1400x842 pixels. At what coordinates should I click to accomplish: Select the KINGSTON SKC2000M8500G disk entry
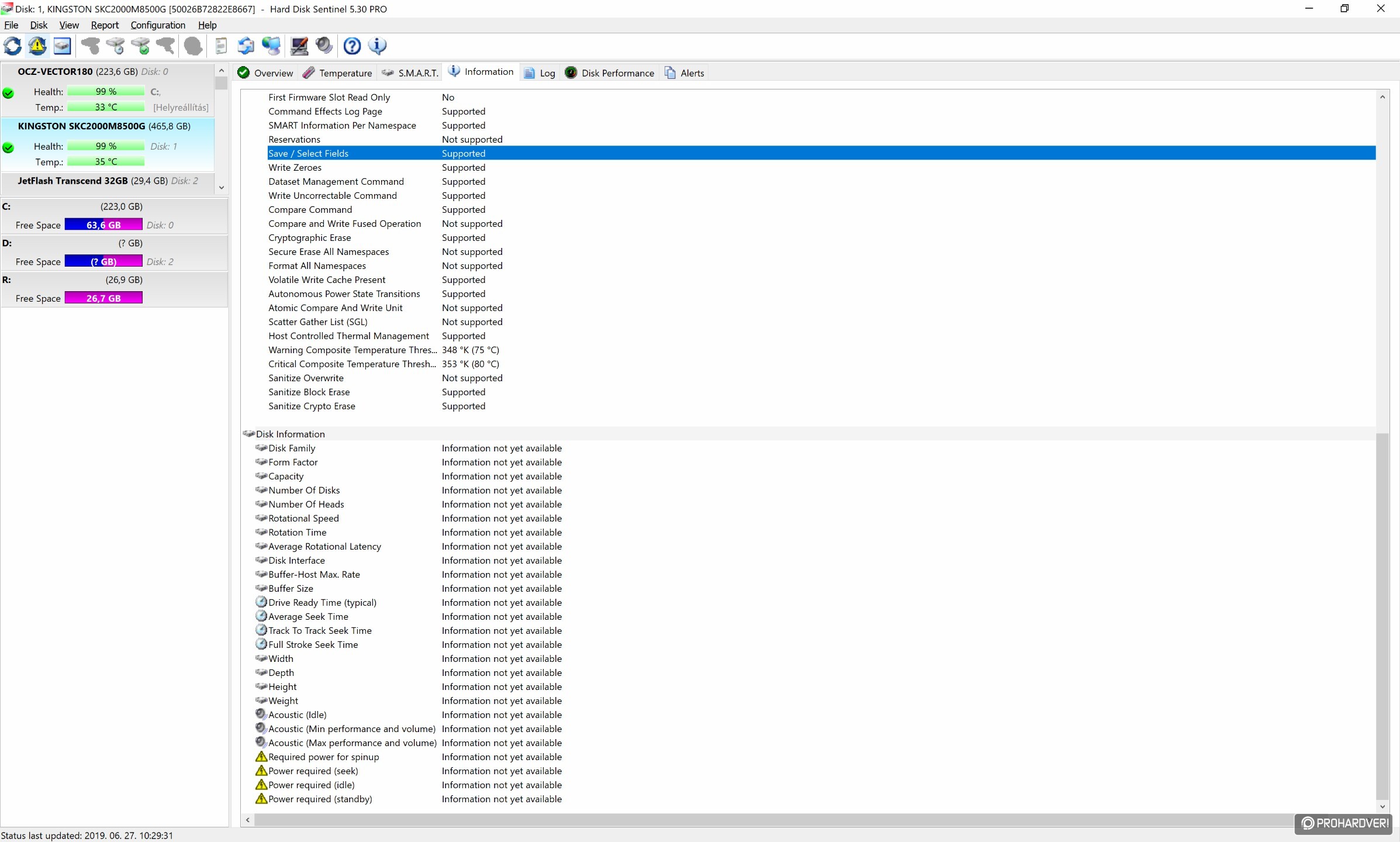coord(108,144)
